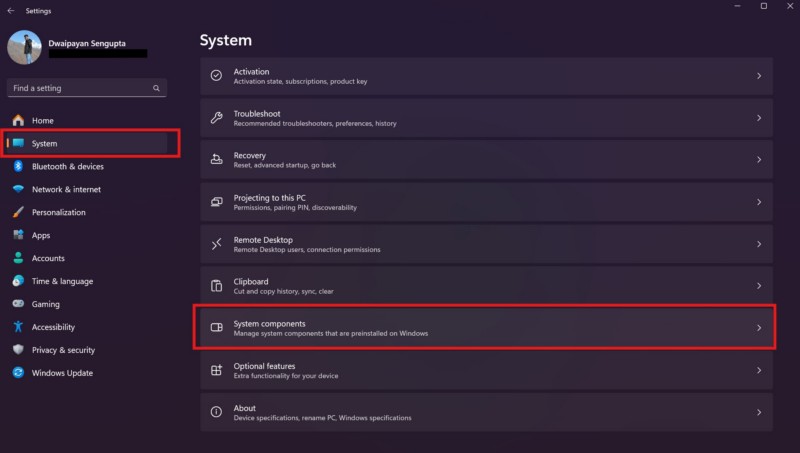800x453 pixels.
Task: Expand the Remote Desktop chevron
Action: tap(759, 244)
